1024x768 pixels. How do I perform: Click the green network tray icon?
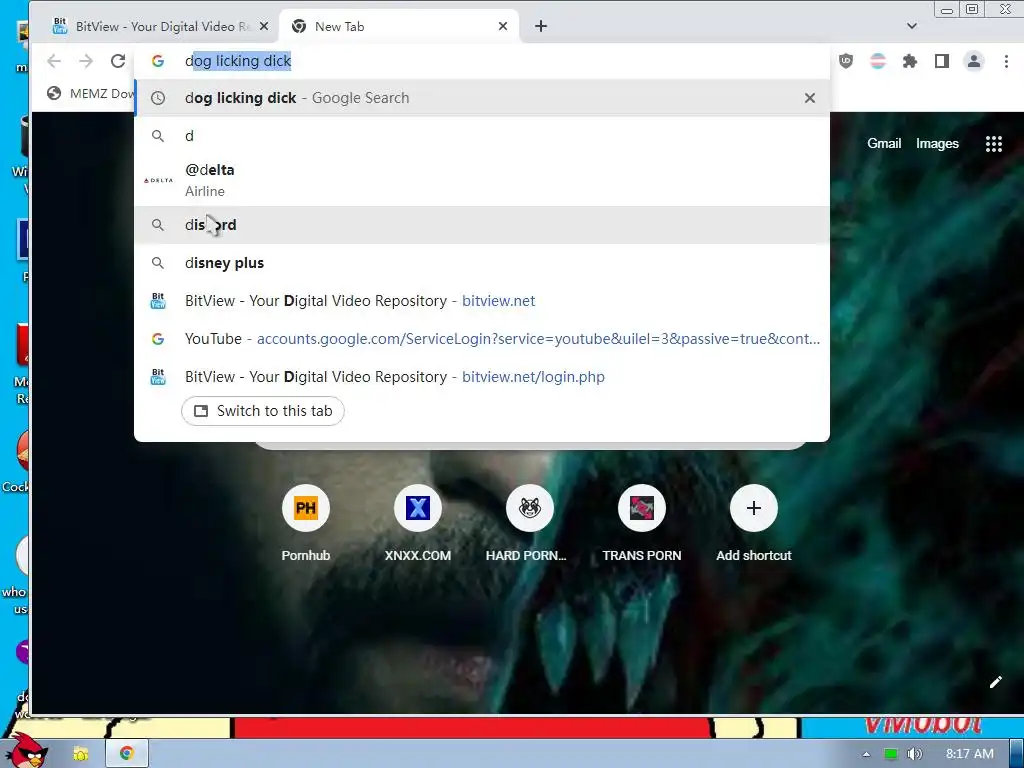890,754
